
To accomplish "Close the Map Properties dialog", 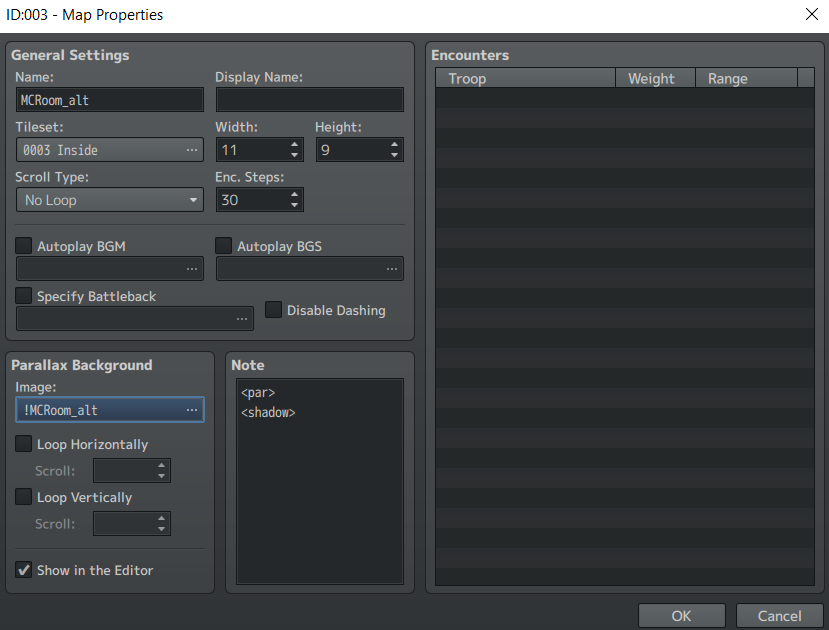I will (812, 14).
